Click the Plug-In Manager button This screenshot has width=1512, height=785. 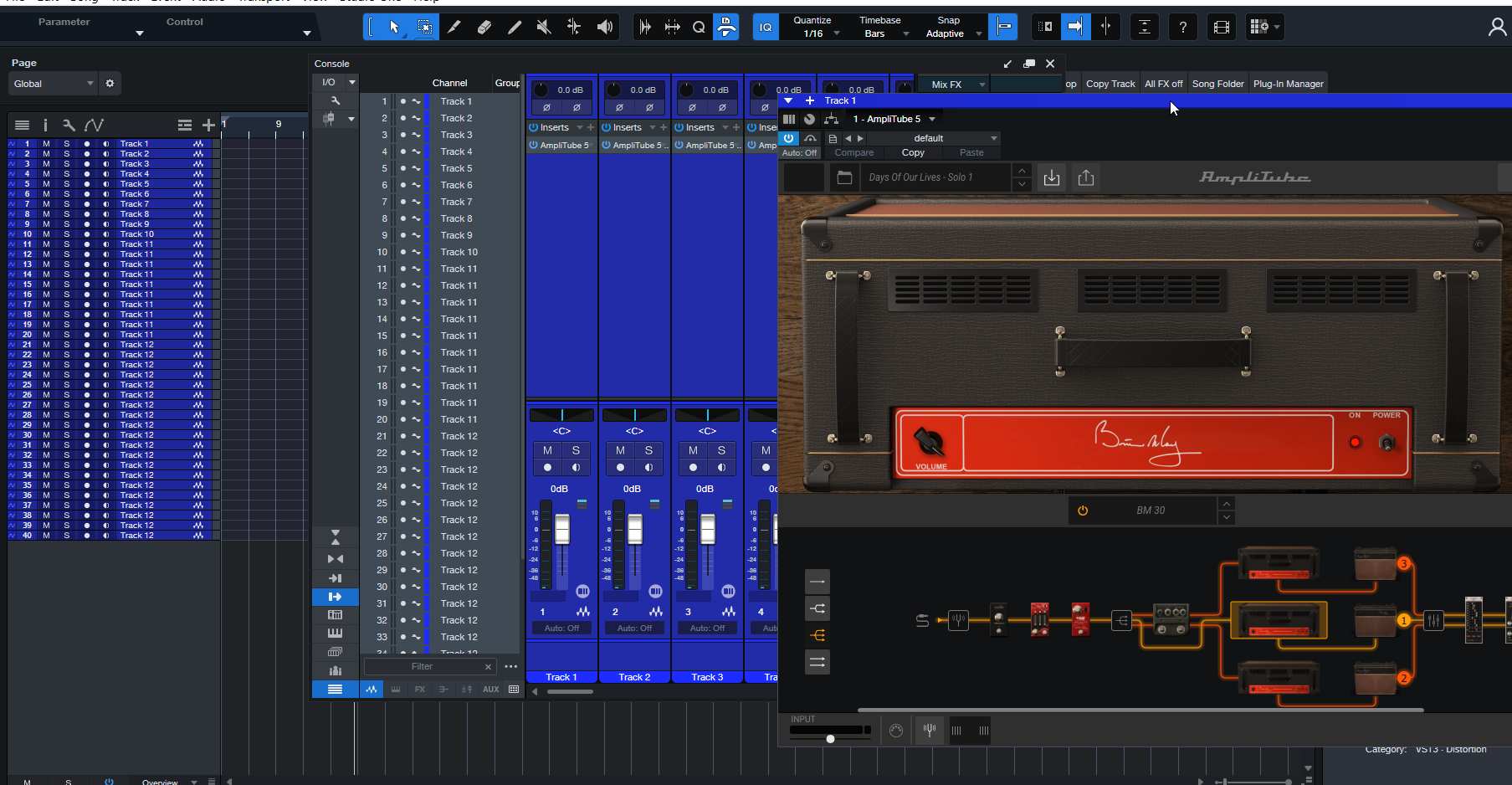(1288, 84)
